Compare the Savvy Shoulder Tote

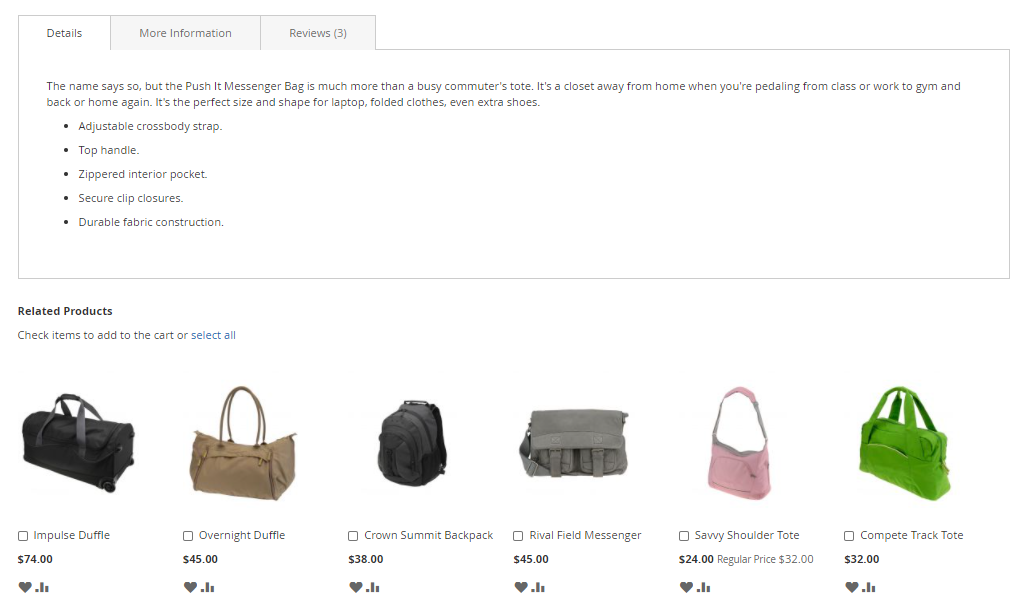point(703,587)
